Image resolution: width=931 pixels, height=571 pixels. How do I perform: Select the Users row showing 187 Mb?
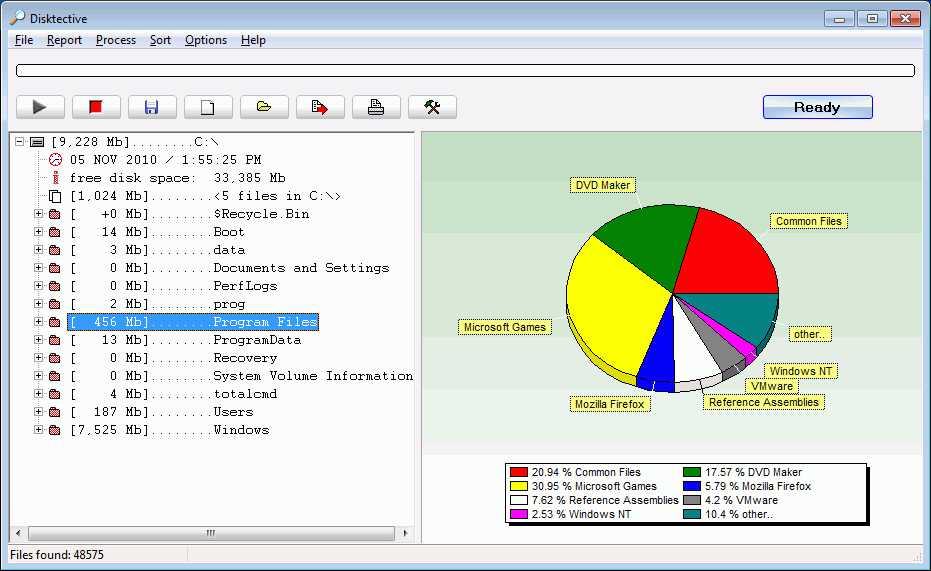(x=162, y=412)
